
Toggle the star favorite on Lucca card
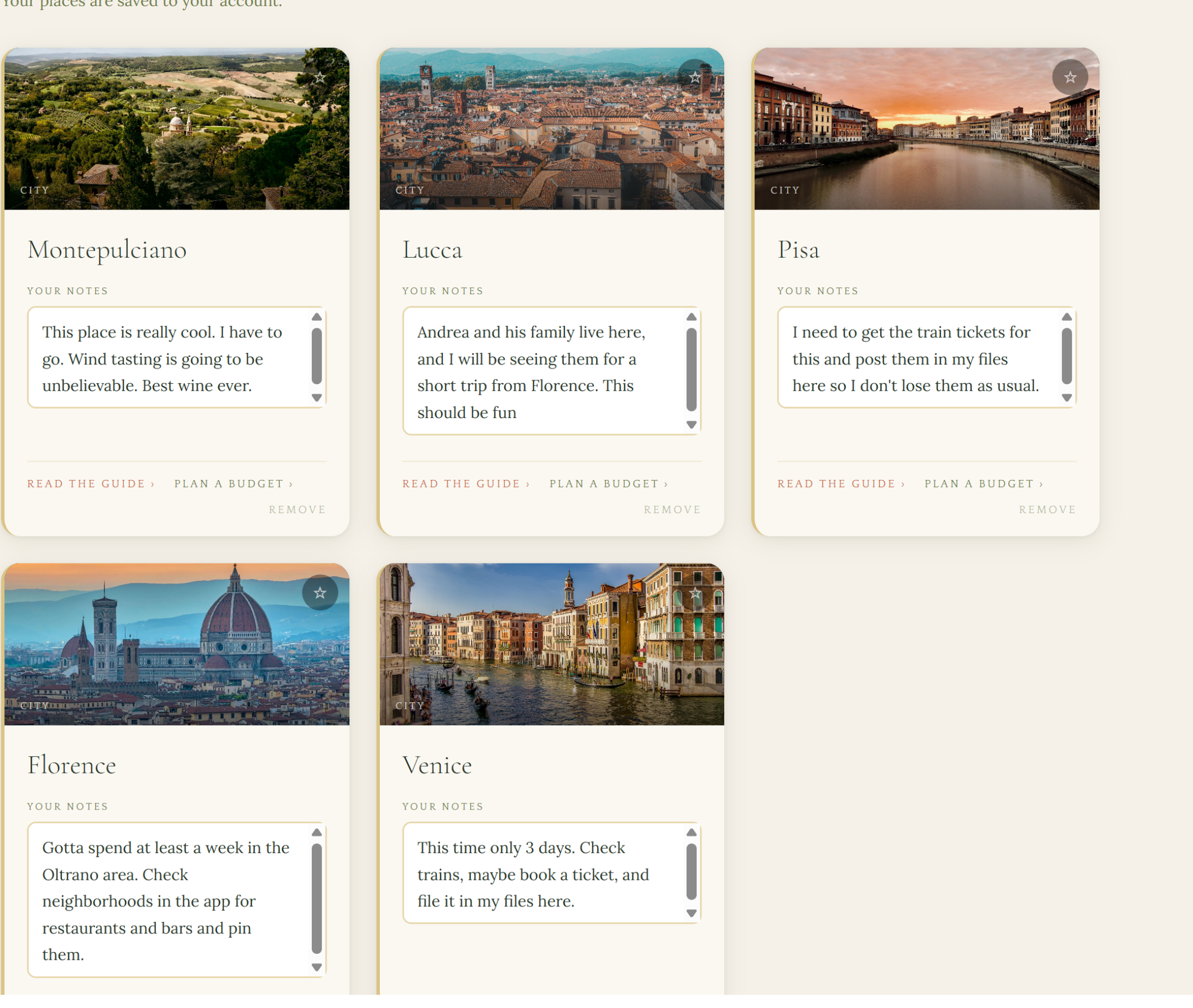point(695,77)
